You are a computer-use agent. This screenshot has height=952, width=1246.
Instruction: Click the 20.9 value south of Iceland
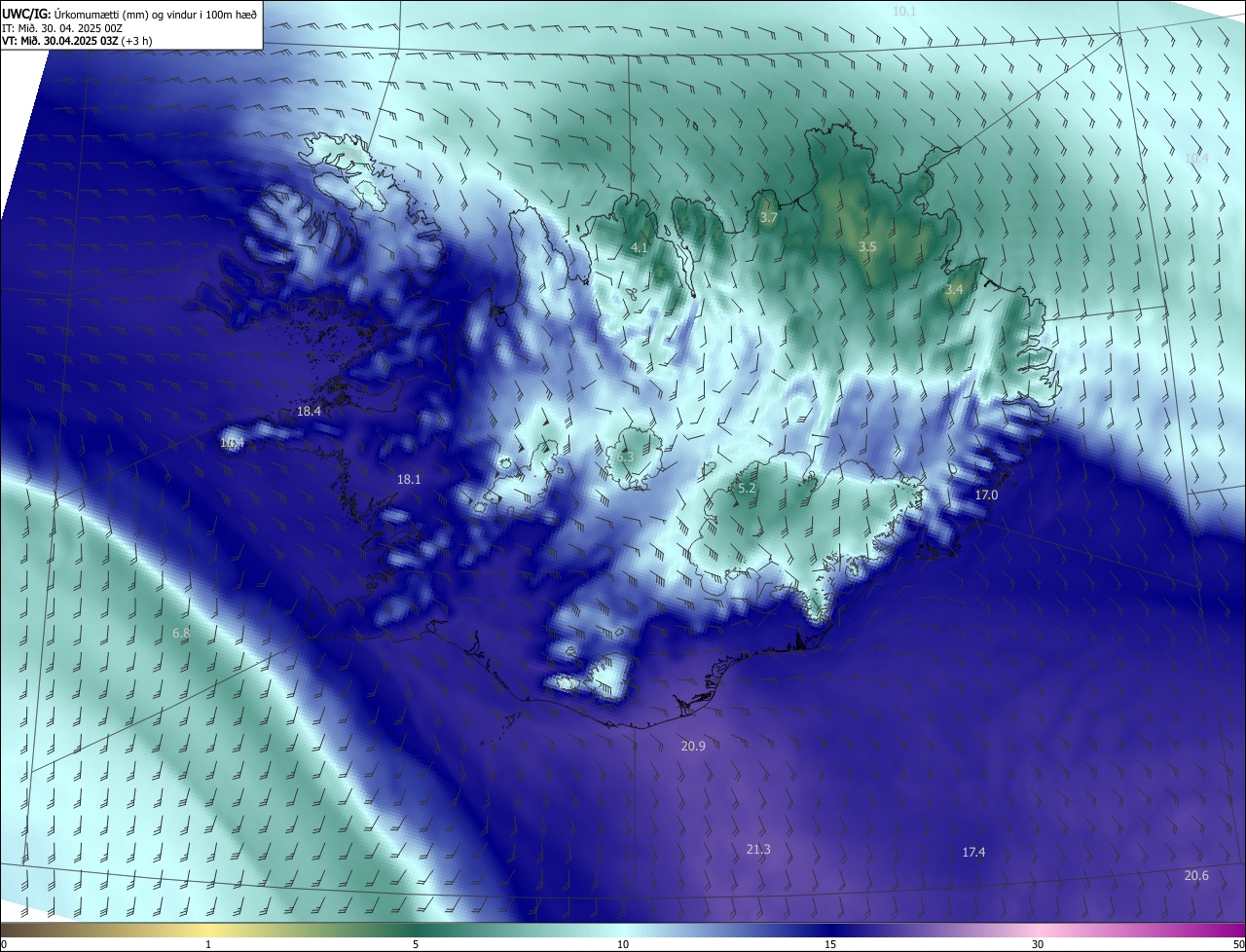(692, 746)
